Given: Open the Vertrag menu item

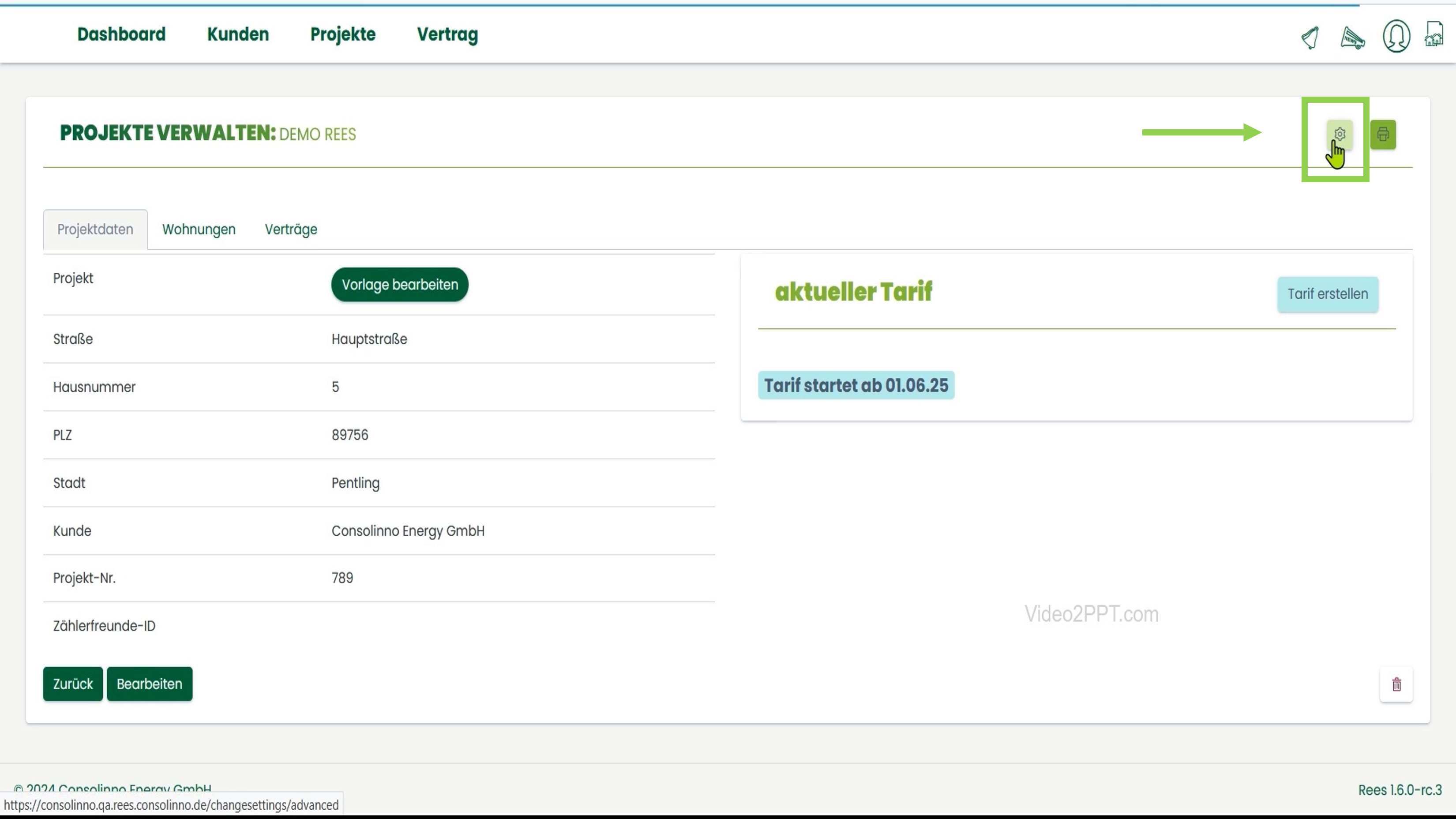Looking at the screenshot, I should (x=447, y=34).
